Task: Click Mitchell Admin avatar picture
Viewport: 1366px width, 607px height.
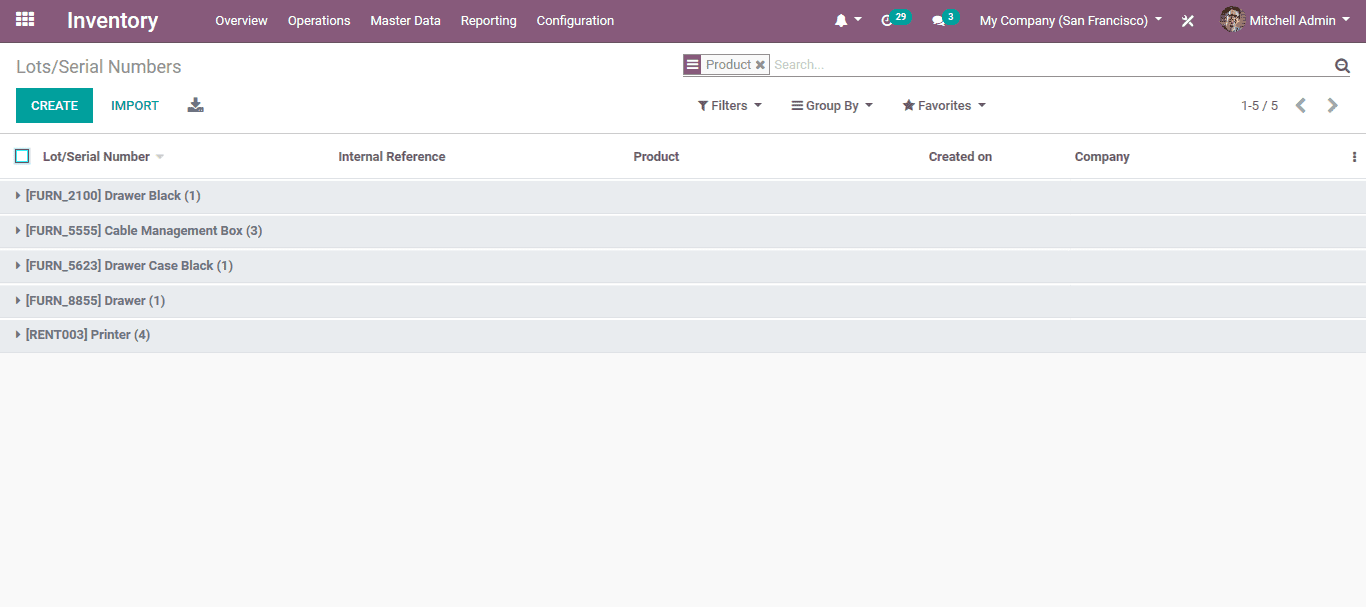Action: 1232,20
